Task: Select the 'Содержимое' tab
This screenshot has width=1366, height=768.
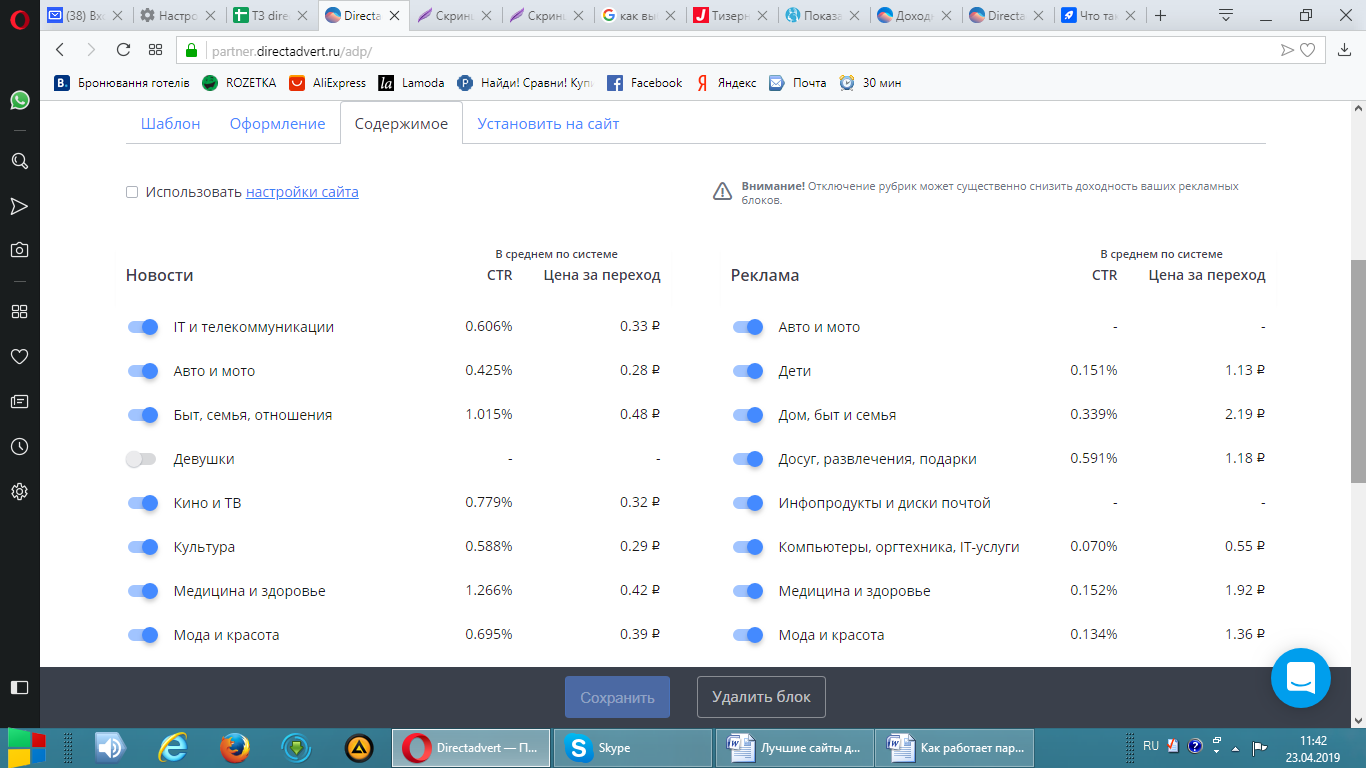Action: (x=401, y=124)
